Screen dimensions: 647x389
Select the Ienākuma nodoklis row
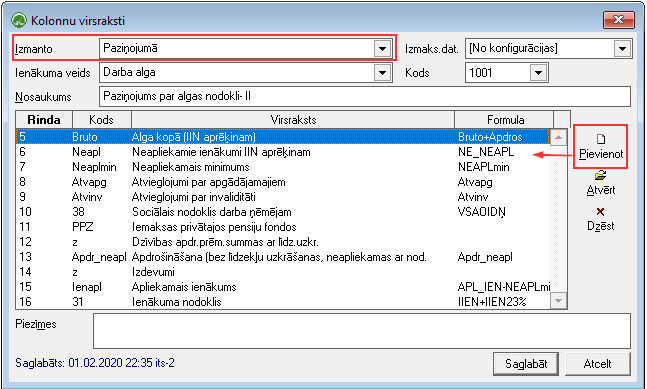[283, 302]
